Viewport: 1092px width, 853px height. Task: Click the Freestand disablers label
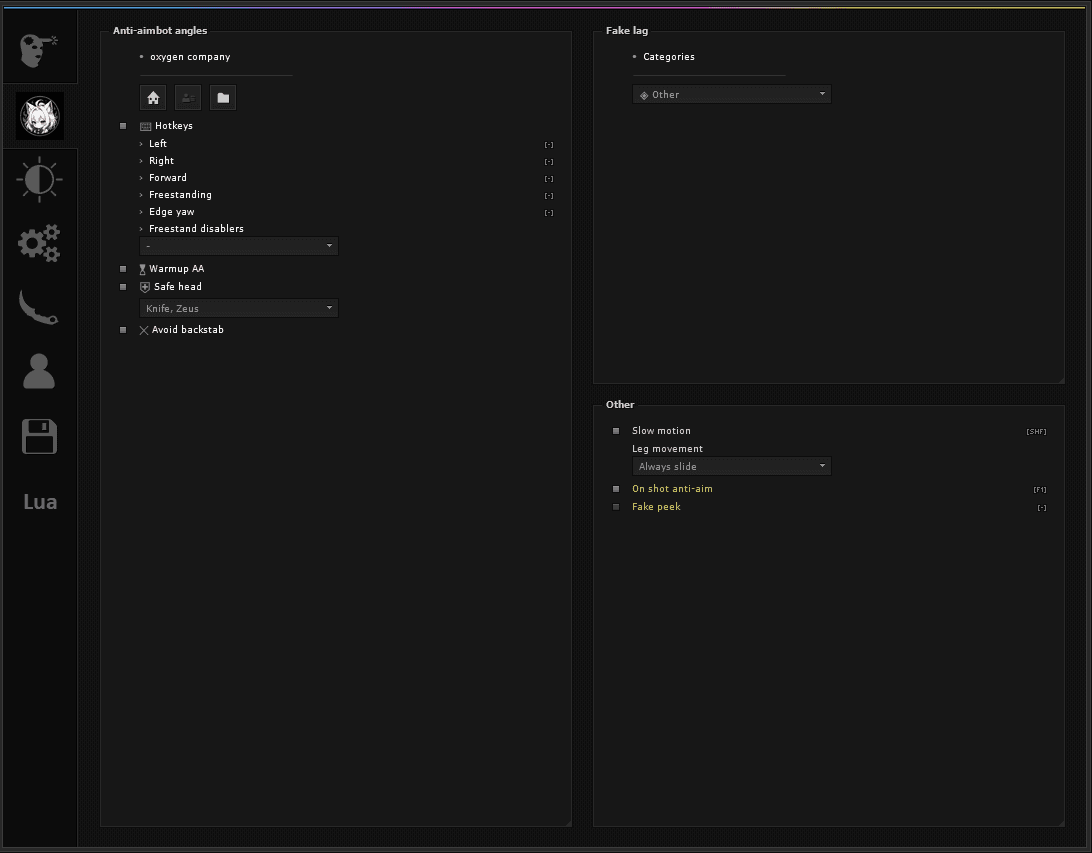click(196, 228)
